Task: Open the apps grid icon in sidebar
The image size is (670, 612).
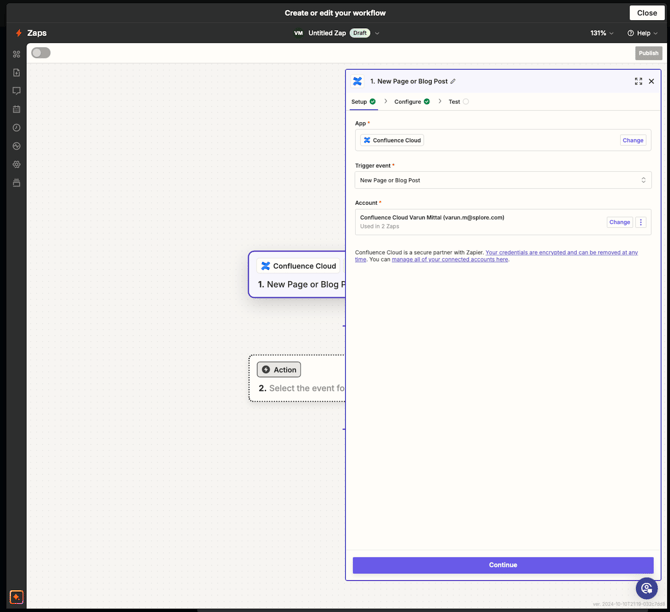Action: click(x=16, y=54)
